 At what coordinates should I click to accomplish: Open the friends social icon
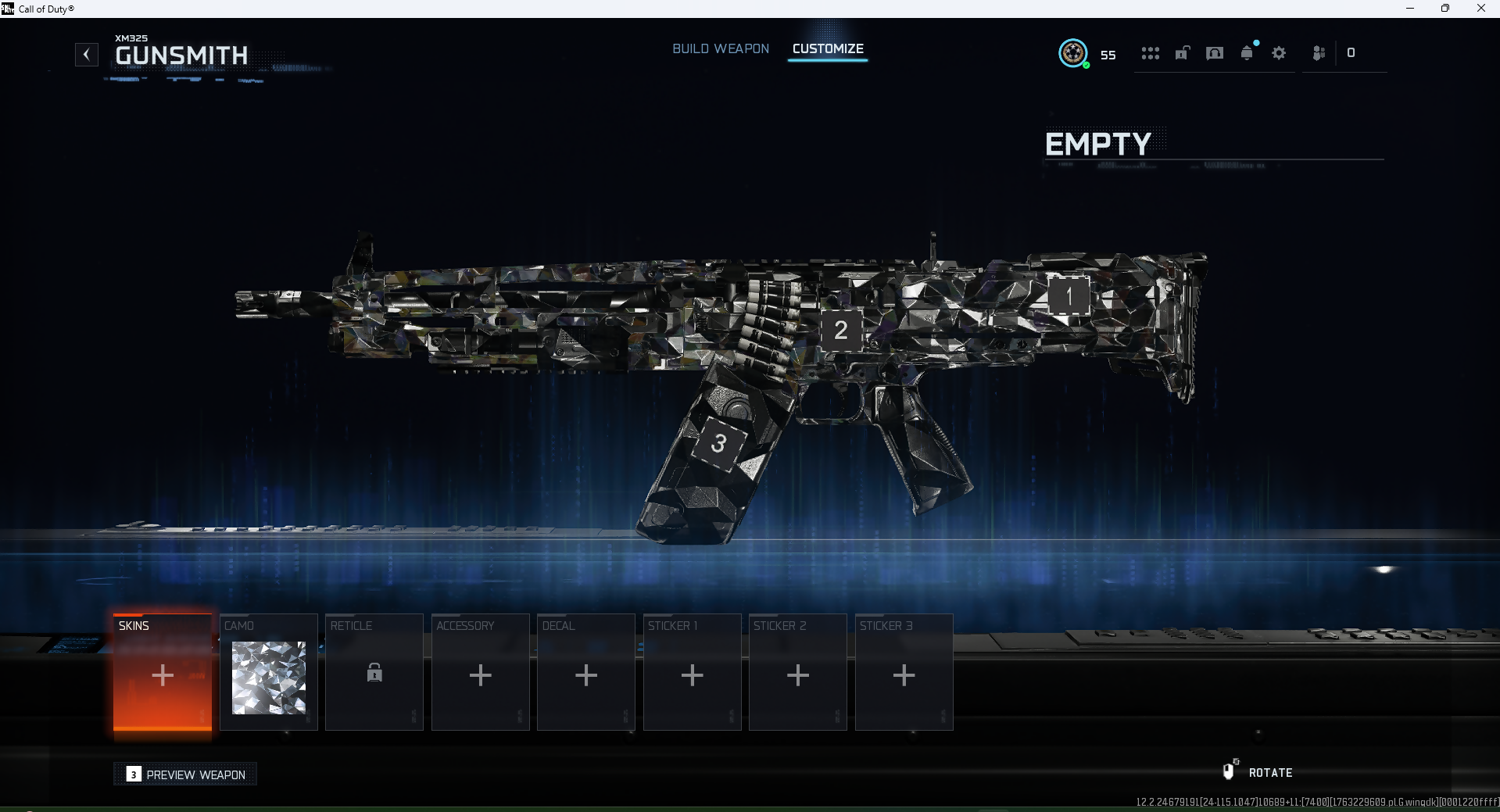[1319, 53]
